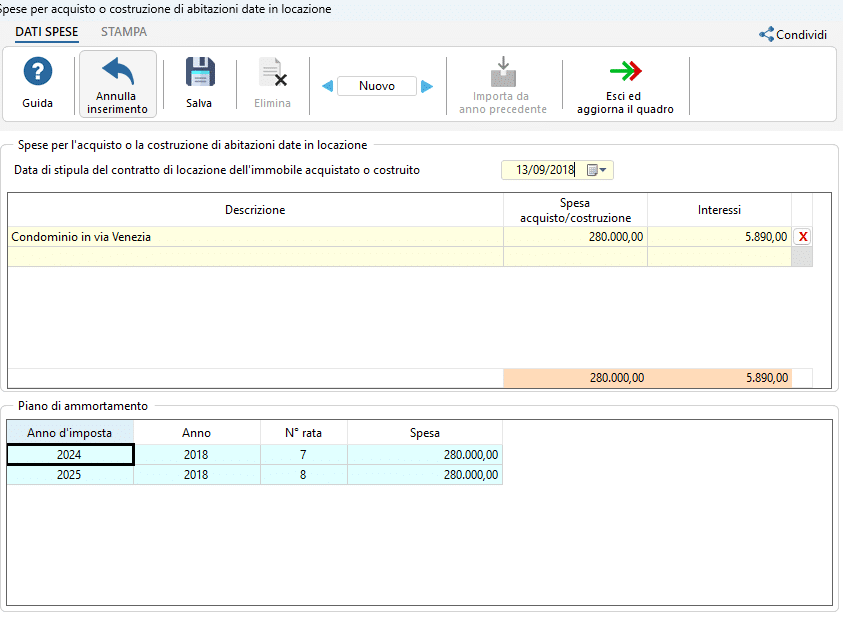Delete row with red X button
The height and width of the screenshot is (617, 843).
pyautogui.click(x=803, y=236)
